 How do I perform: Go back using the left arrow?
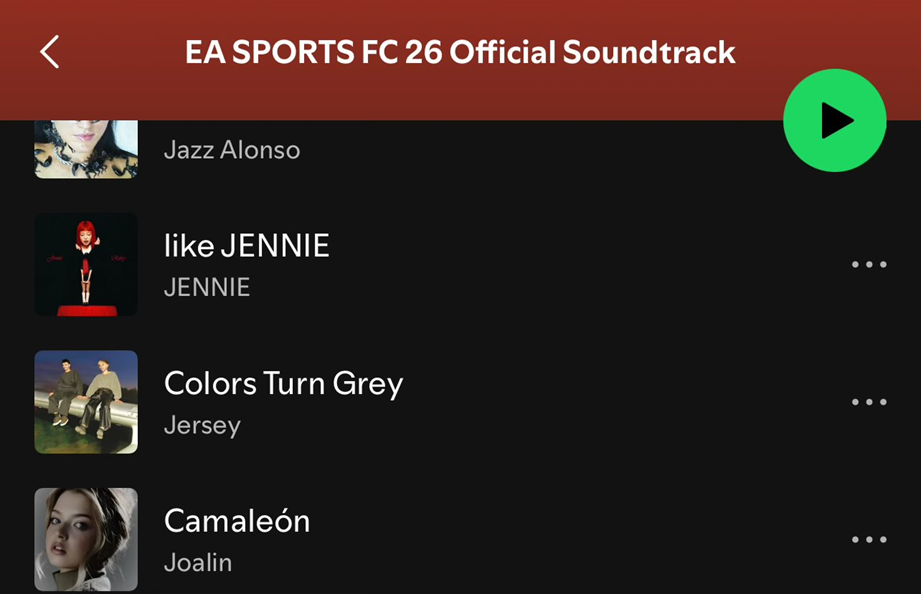coord(50,52)
